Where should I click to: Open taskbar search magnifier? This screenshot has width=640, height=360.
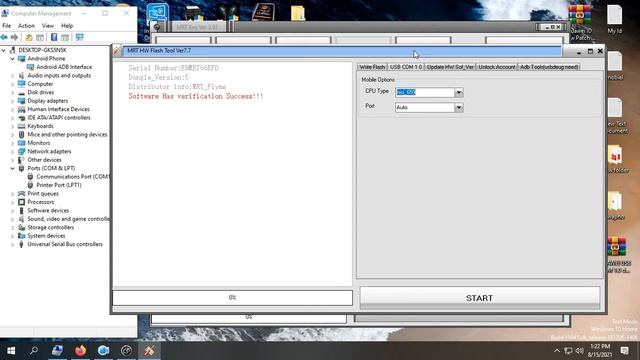coord(34,351)
